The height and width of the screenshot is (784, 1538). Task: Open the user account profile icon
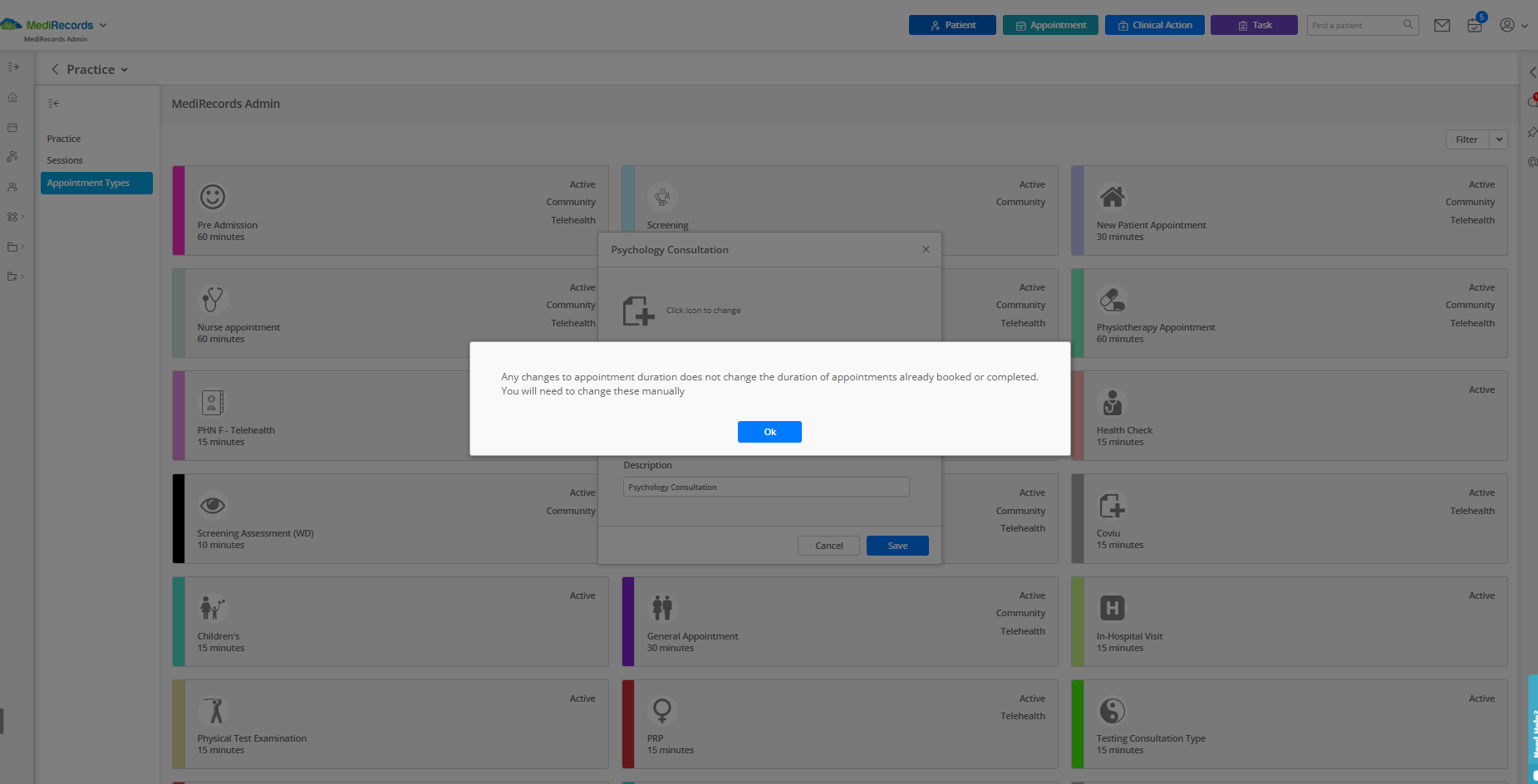pyautogui.click(x=1506, y=25)
